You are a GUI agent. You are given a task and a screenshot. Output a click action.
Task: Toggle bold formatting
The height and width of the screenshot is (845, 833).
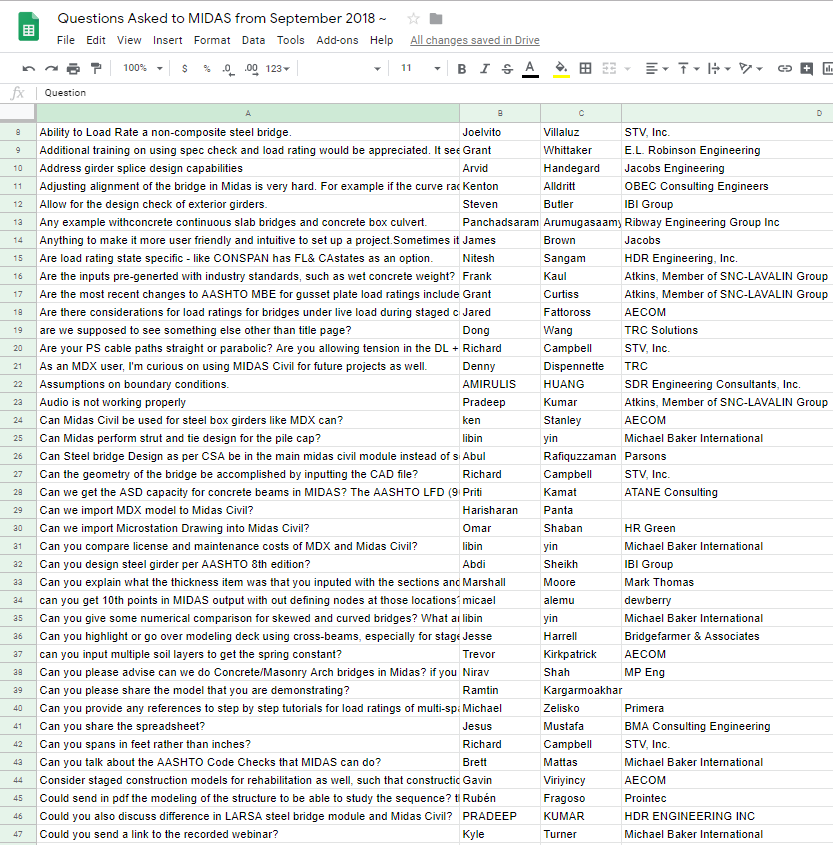462,68
